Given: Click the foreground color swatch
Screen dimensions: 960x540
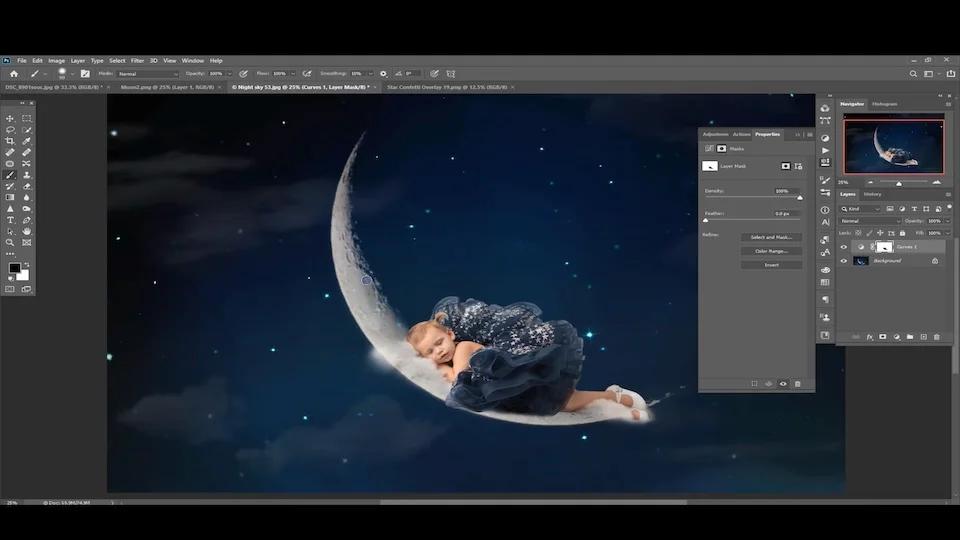Looking at the screenshot, I should 14,268.
